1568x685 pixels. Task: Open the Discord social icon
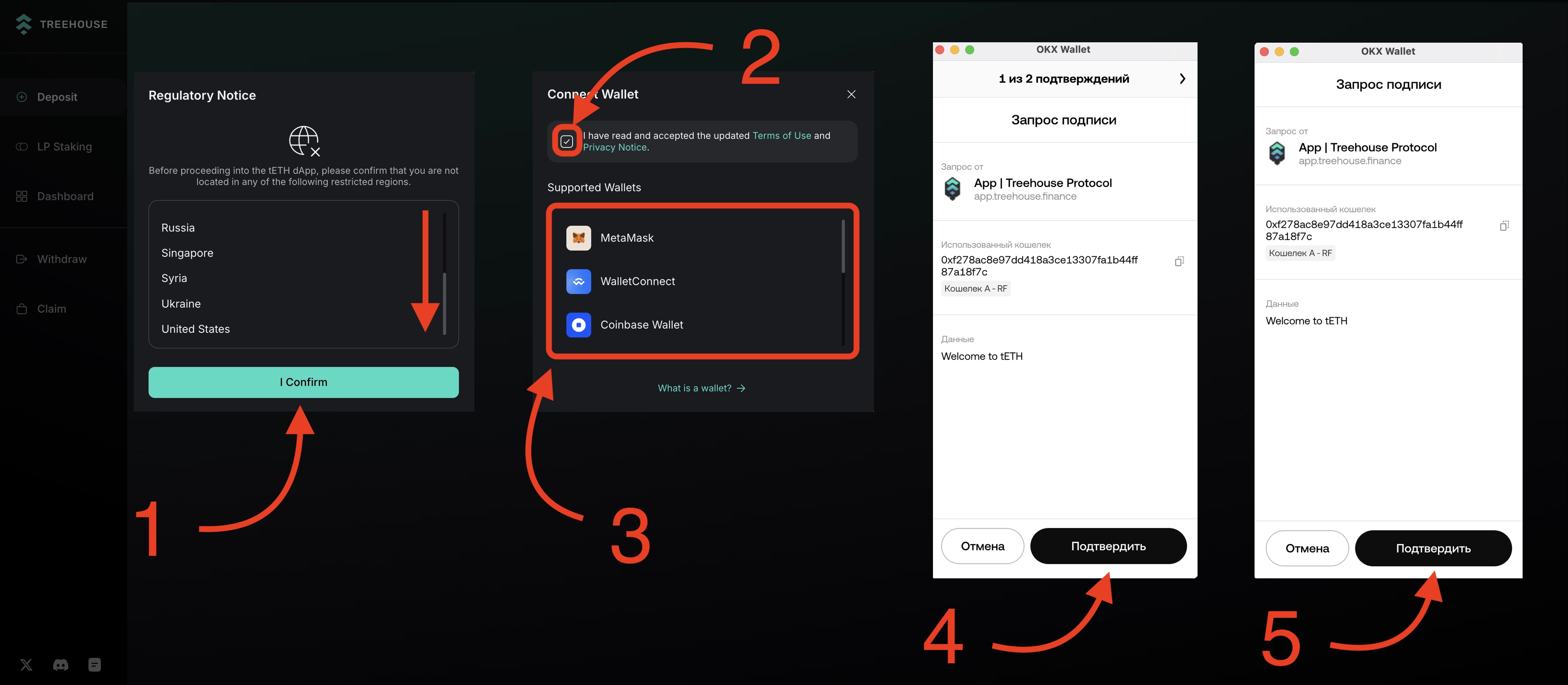[61, 664]
